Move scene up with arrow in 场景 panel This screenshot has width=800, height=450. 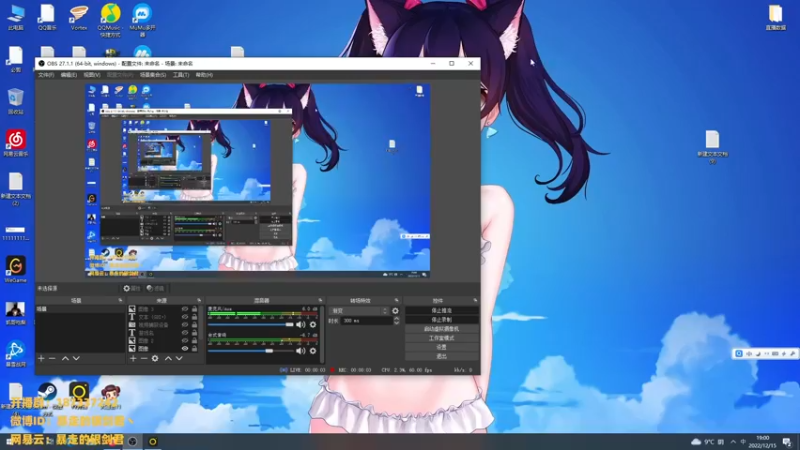[65, 358]
